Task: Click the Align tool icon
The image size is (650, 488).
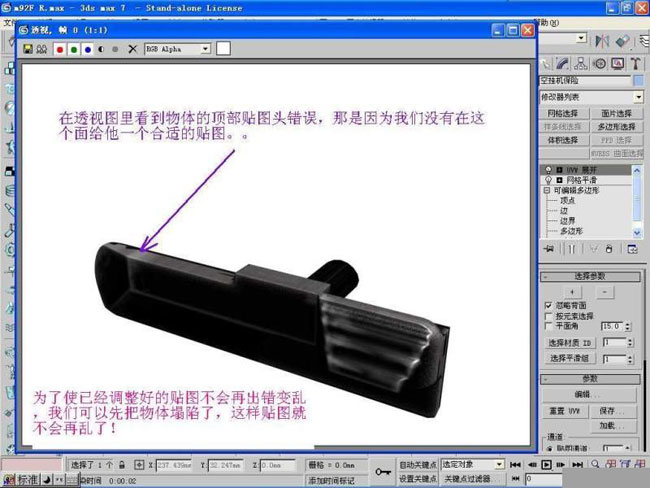Action: 622,41
